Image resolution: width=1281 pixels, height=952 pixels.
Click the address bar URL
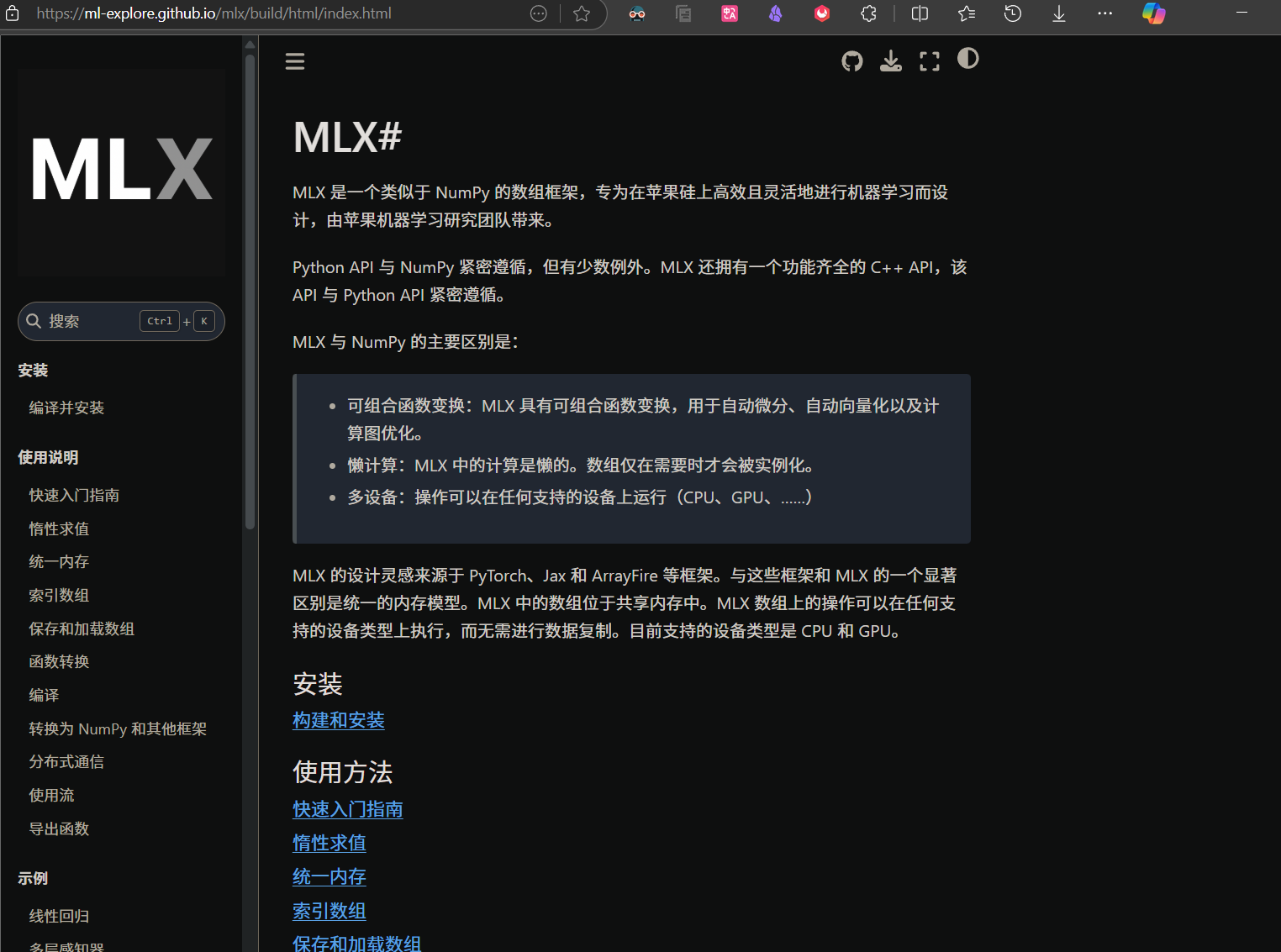[x=214, y=13]
